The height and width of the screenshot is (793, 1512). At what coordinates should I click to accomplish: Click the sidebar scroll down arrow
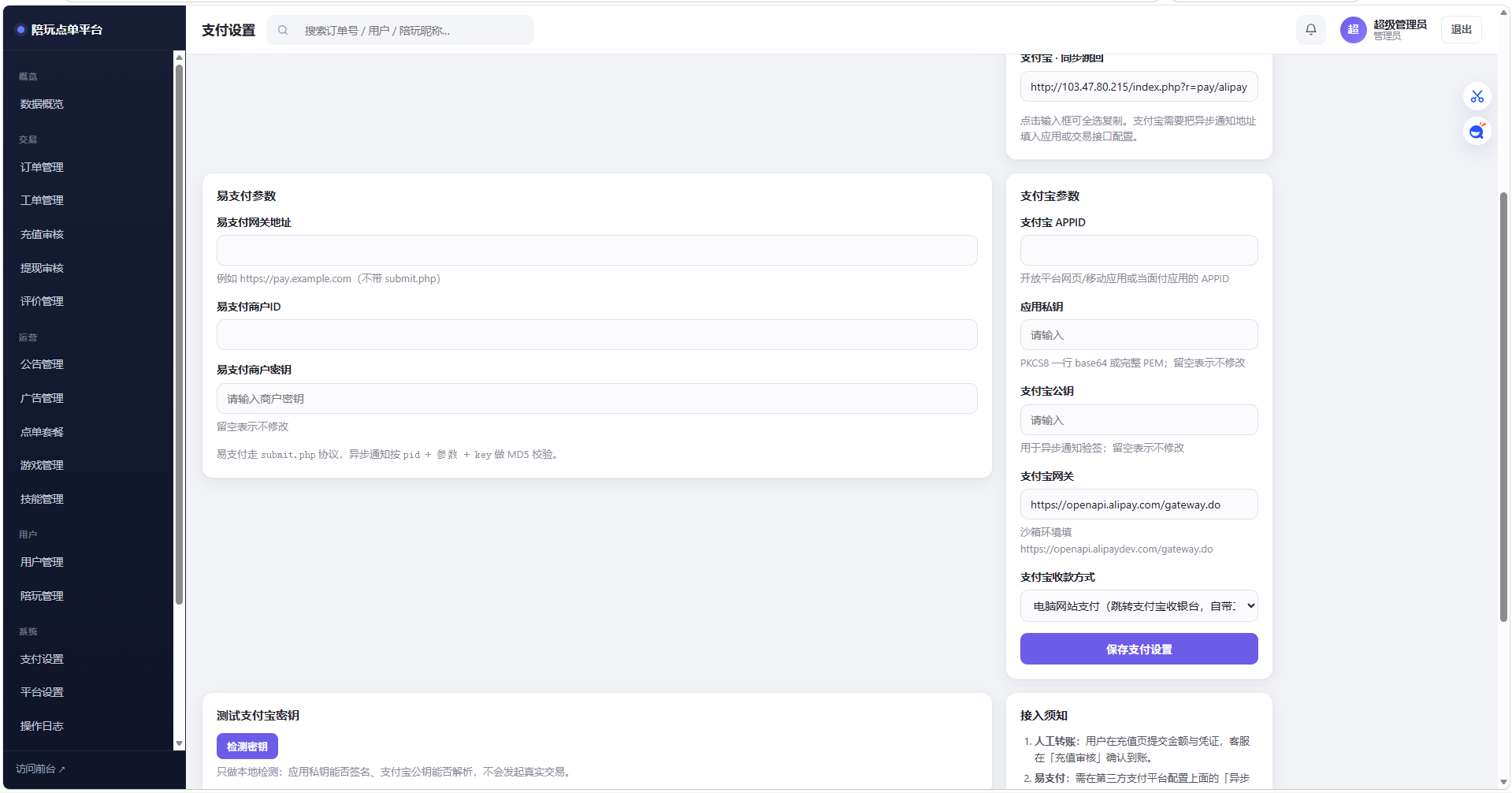coord(179,743)
